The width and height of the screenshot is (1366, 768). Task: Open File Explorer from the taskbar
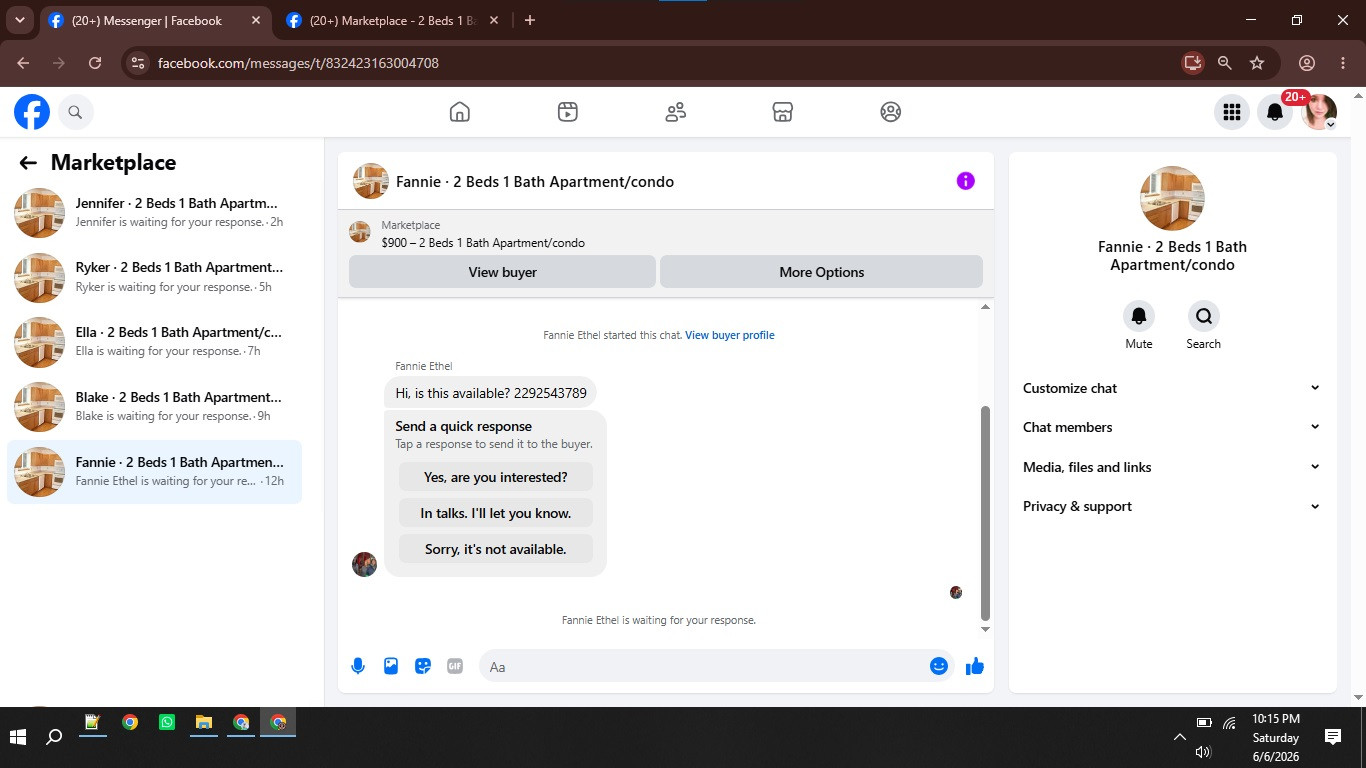click(x=204, y=722)
